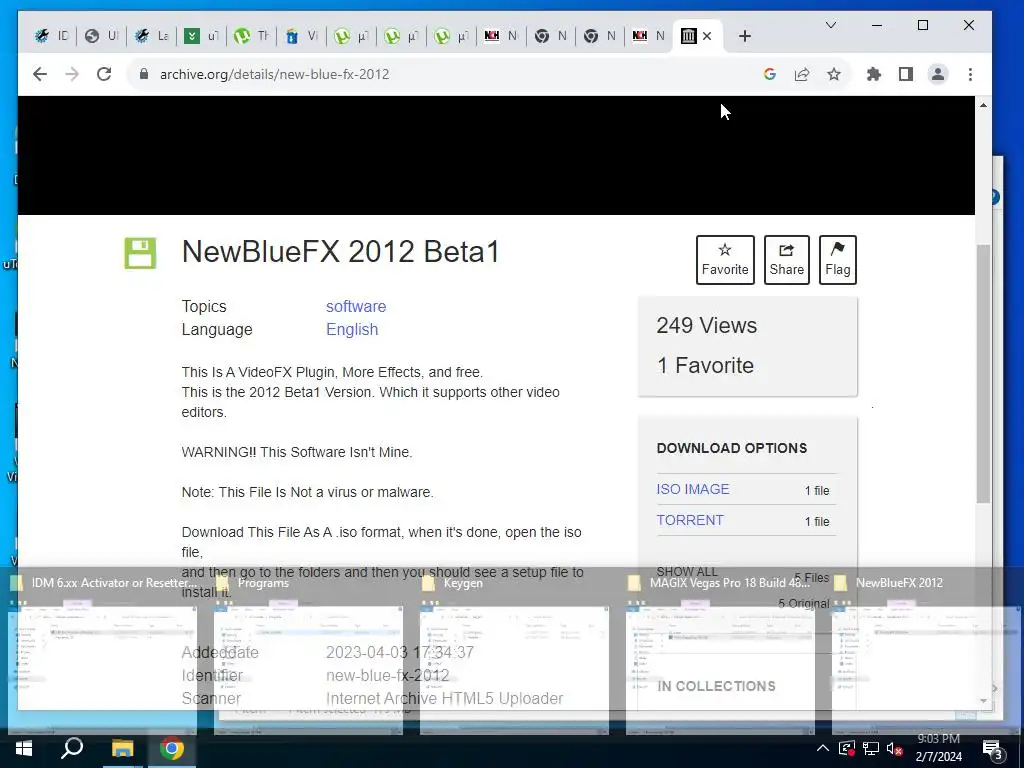Flag this archive item

[838, 260]
